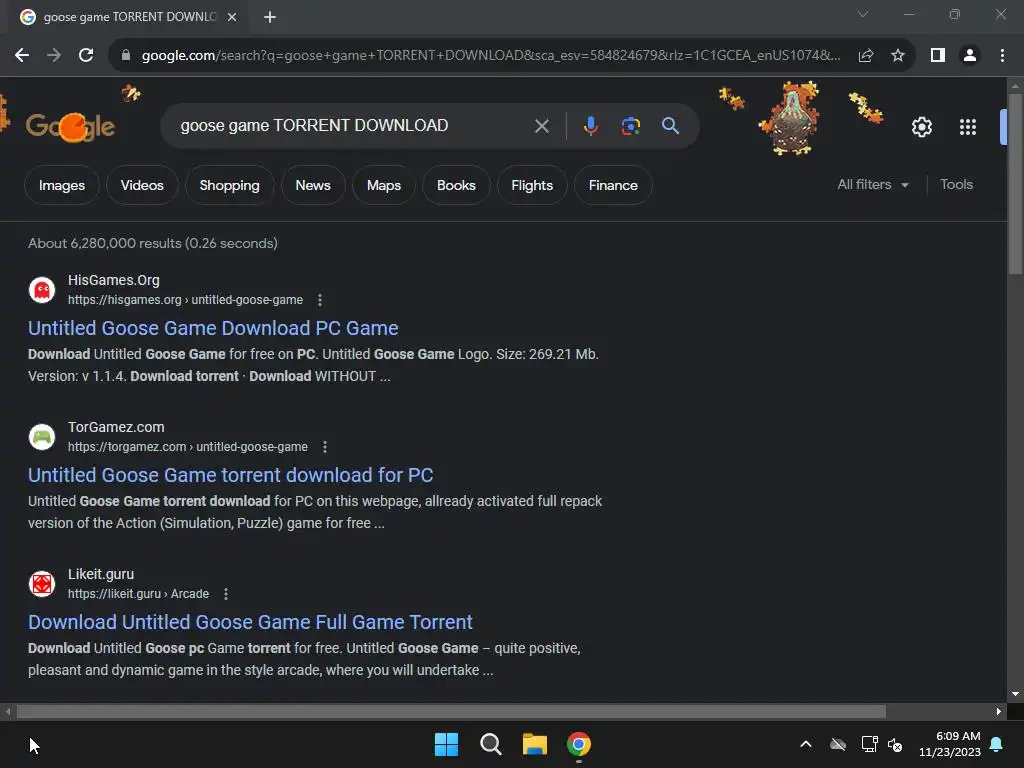
Task: Click the Chrome address bar URL
Action: pyautogui.click(x=490, y=56)
